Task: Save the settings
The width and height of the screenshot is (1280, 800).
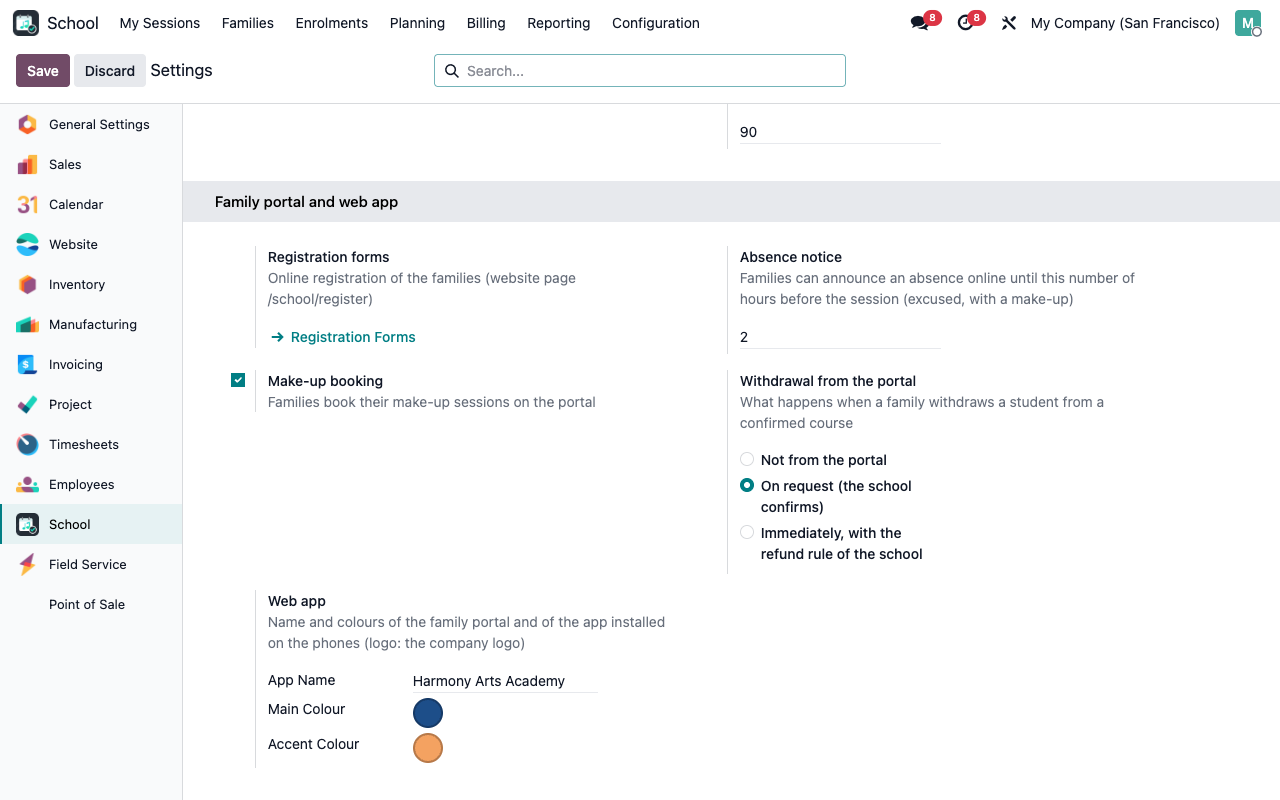Action: coord(43,71)
